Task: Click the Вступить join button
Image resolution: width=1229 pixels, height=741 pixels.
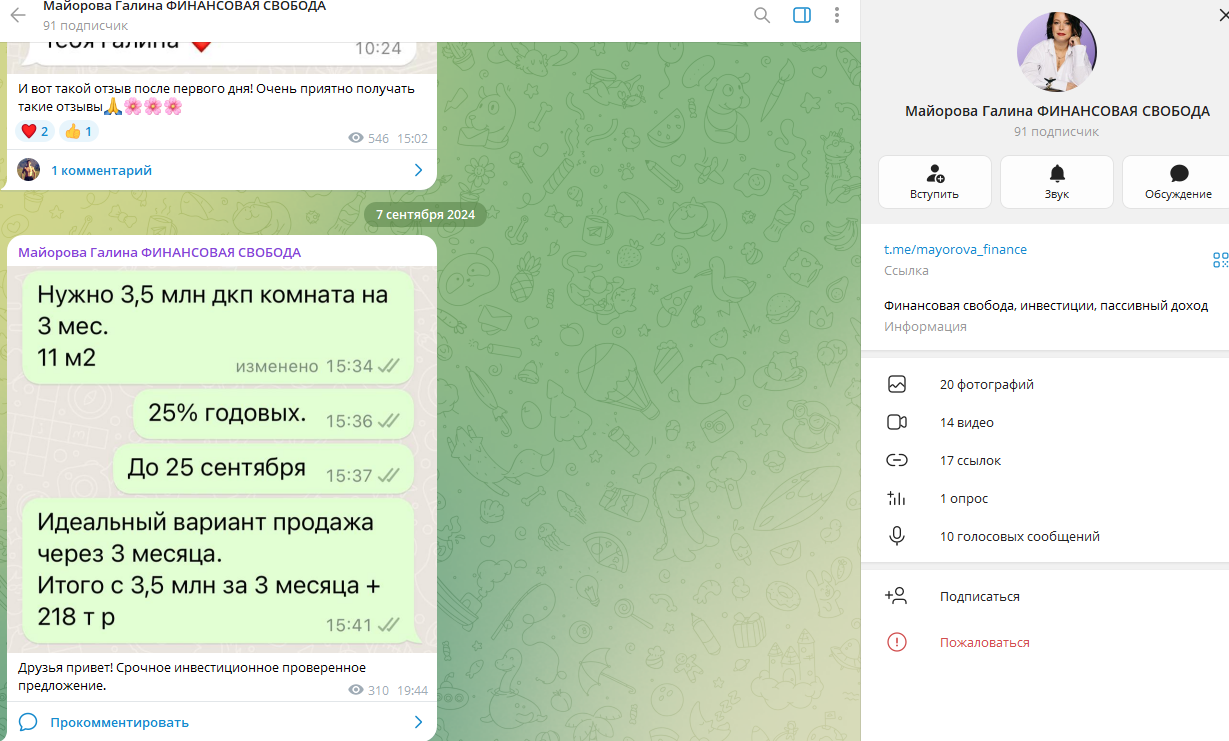Action: click(x=935, y=182)
